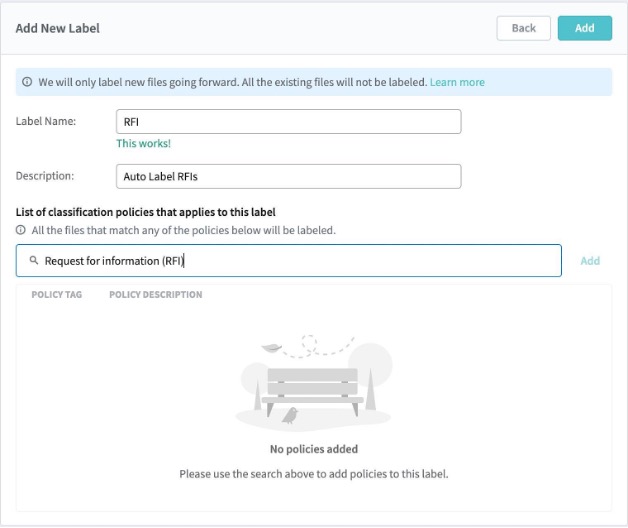Click the Description field with Auto Label RFIs
Image resolution: width=628 pixels, height=528 pixels.
[288, 176]
